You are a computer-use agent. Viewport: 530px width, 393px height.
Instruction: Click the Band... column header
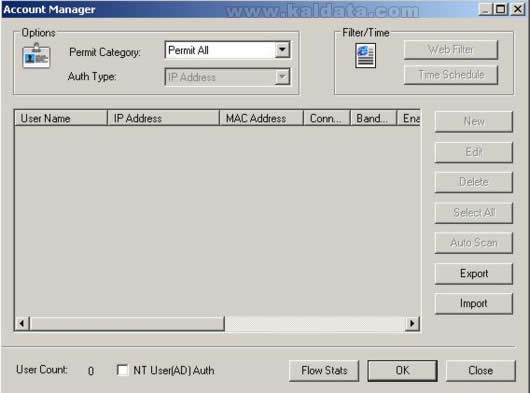[x=373, y=118]
